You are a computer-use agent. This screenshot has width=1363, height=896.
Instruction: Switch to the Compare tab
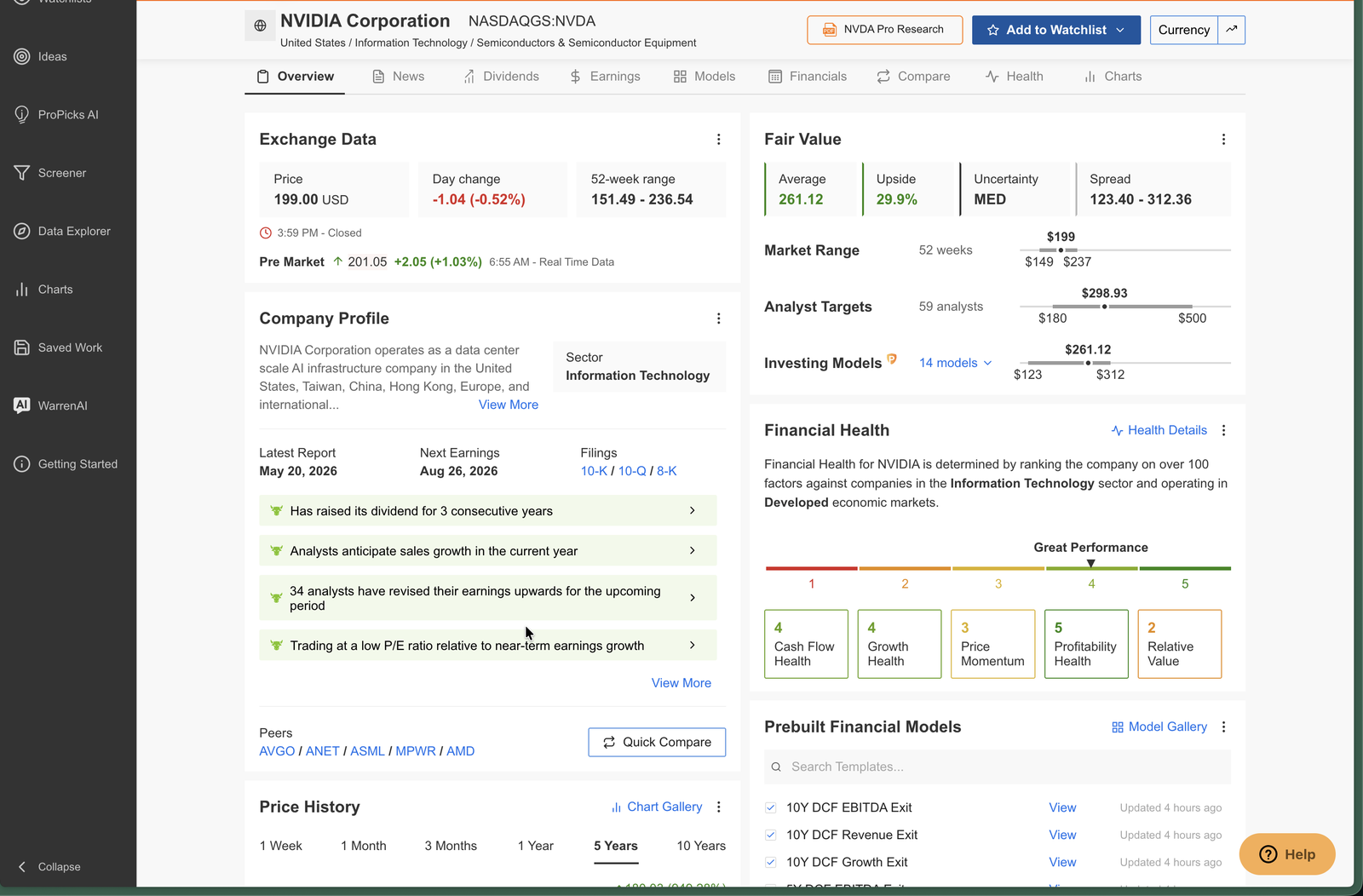point(913,76)
